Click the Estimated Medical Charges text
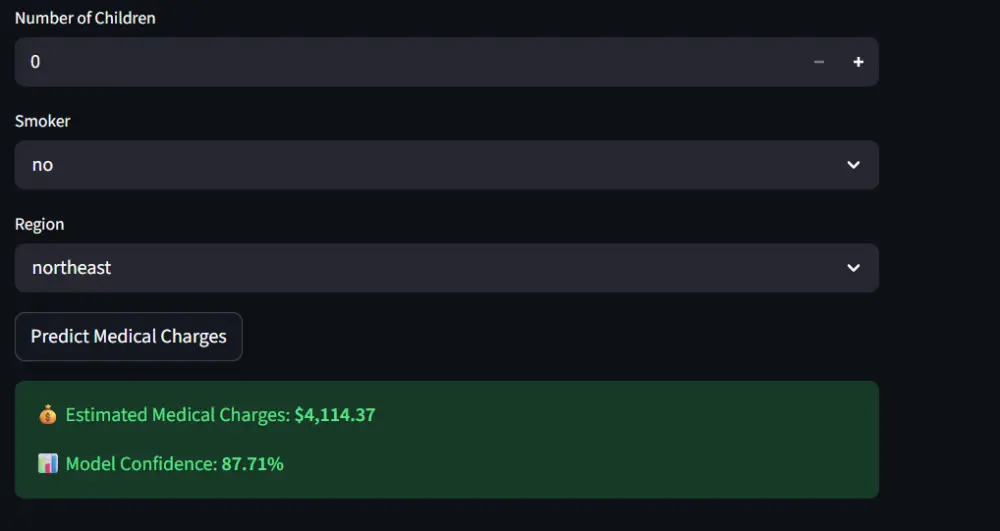The width and height of the screenshot is (1000, 531). click(178, 414)
